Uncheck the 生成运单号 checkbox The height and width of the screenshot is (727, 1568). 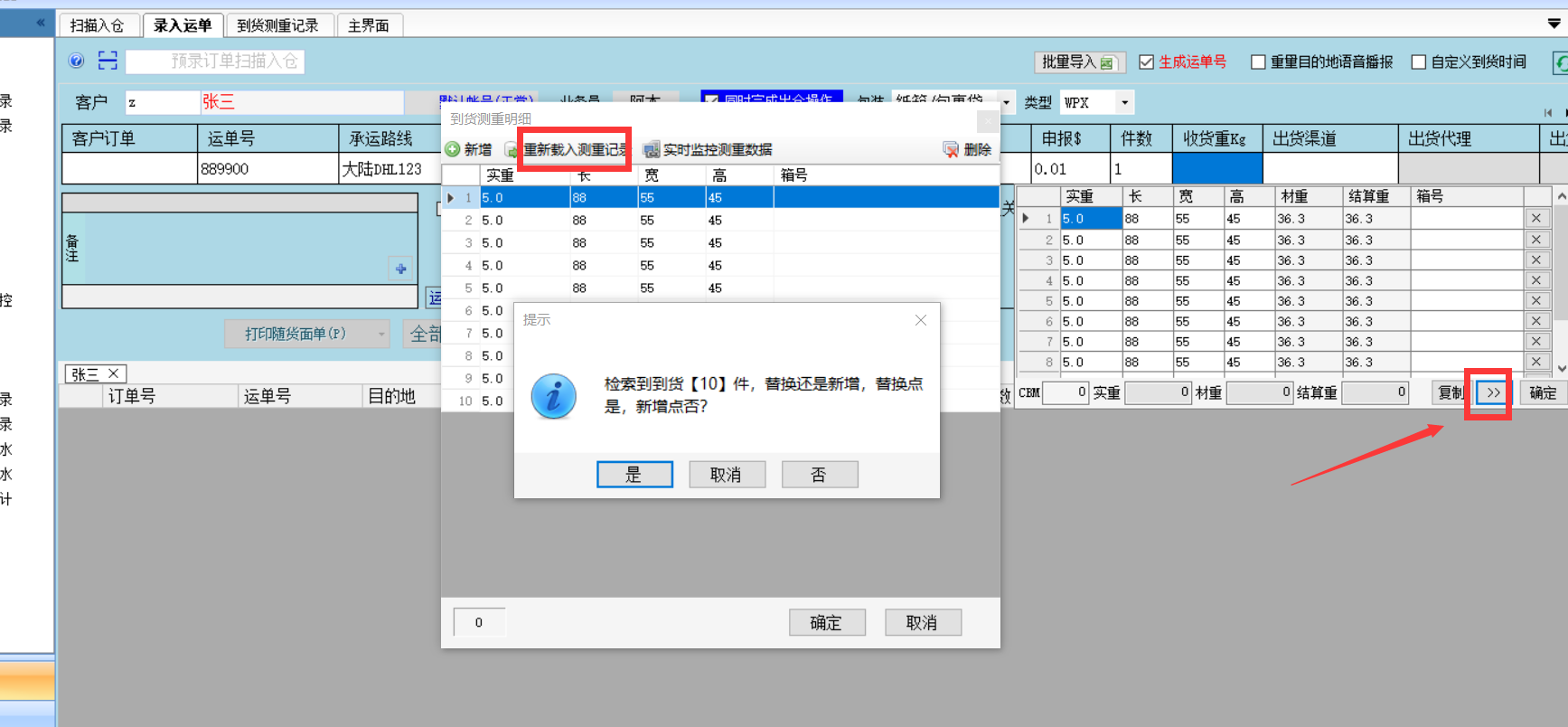click(x=1146, y=61)
